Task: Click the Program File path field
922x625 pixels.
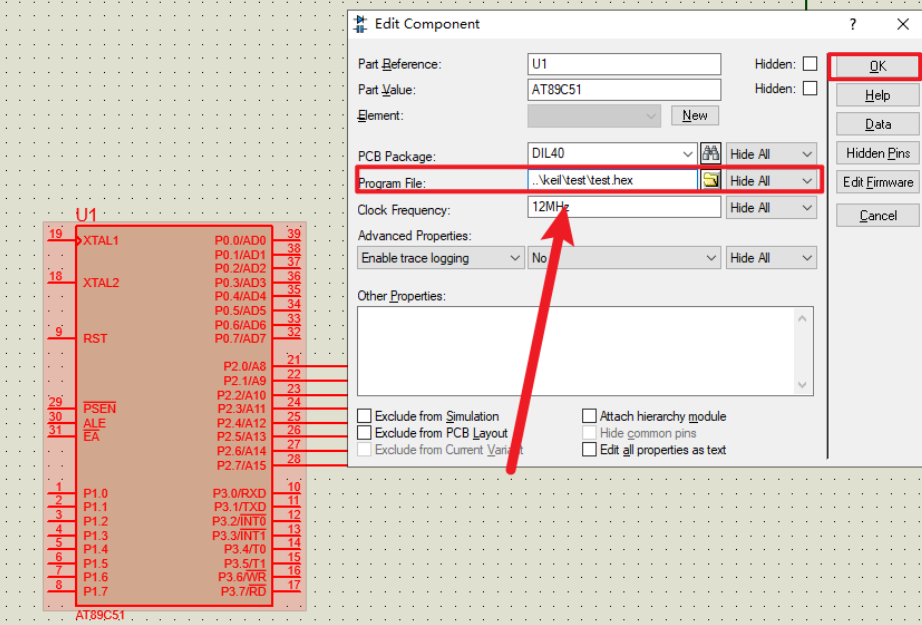Action: [x=612, y=180]
